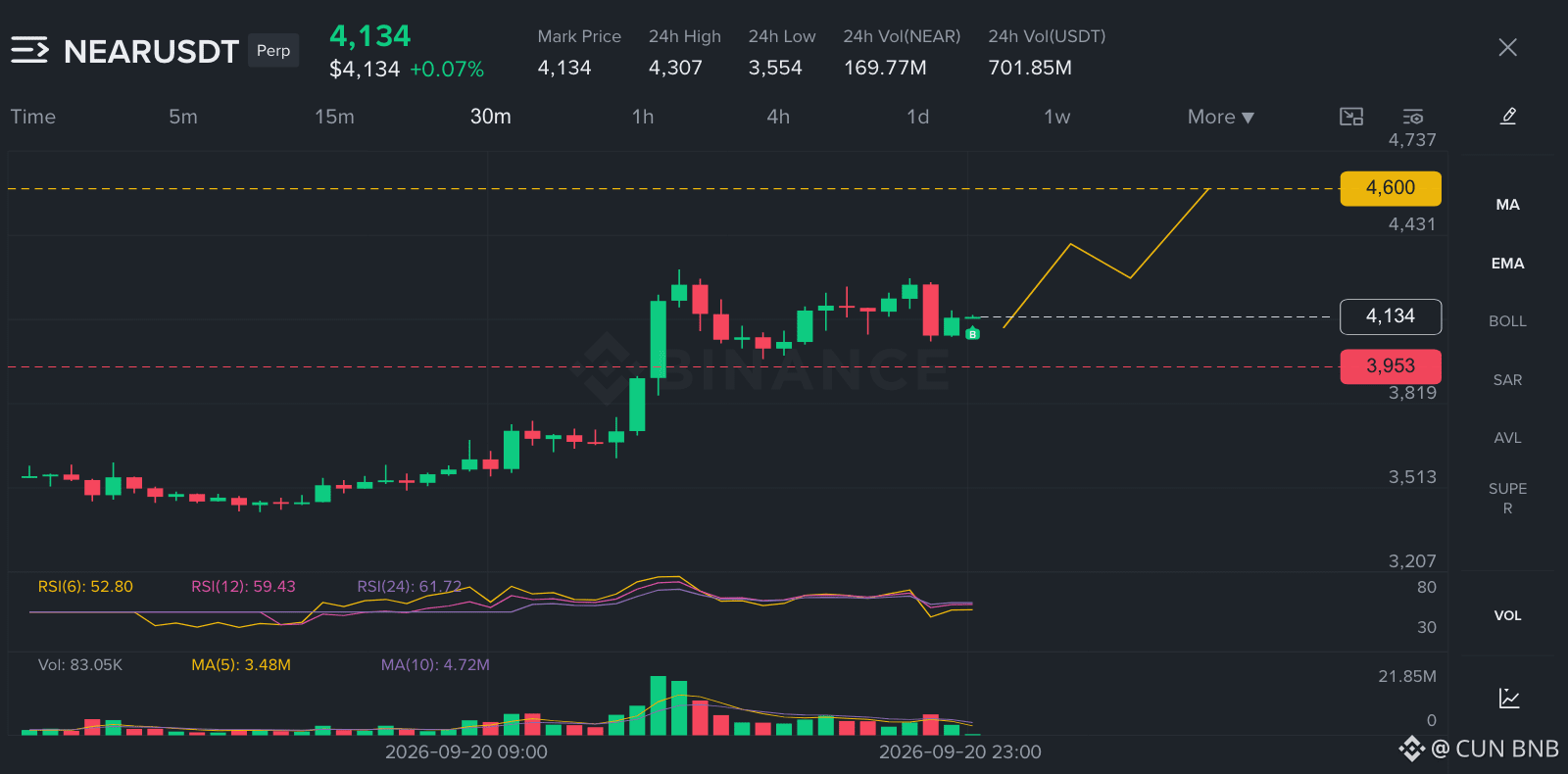1568x774 pixels.
Task: Enable the BOLL indicator
Action: point(1507,320)
